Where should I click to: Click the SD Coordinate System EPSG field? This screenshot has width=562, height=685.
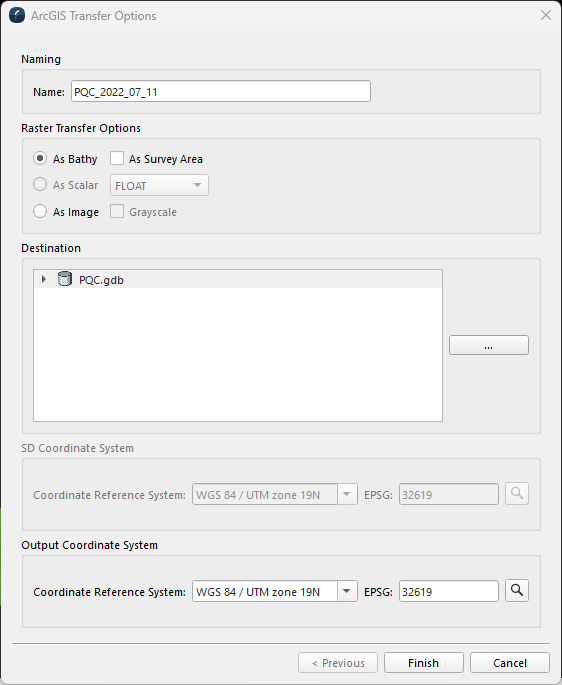(x=448, y=495)
